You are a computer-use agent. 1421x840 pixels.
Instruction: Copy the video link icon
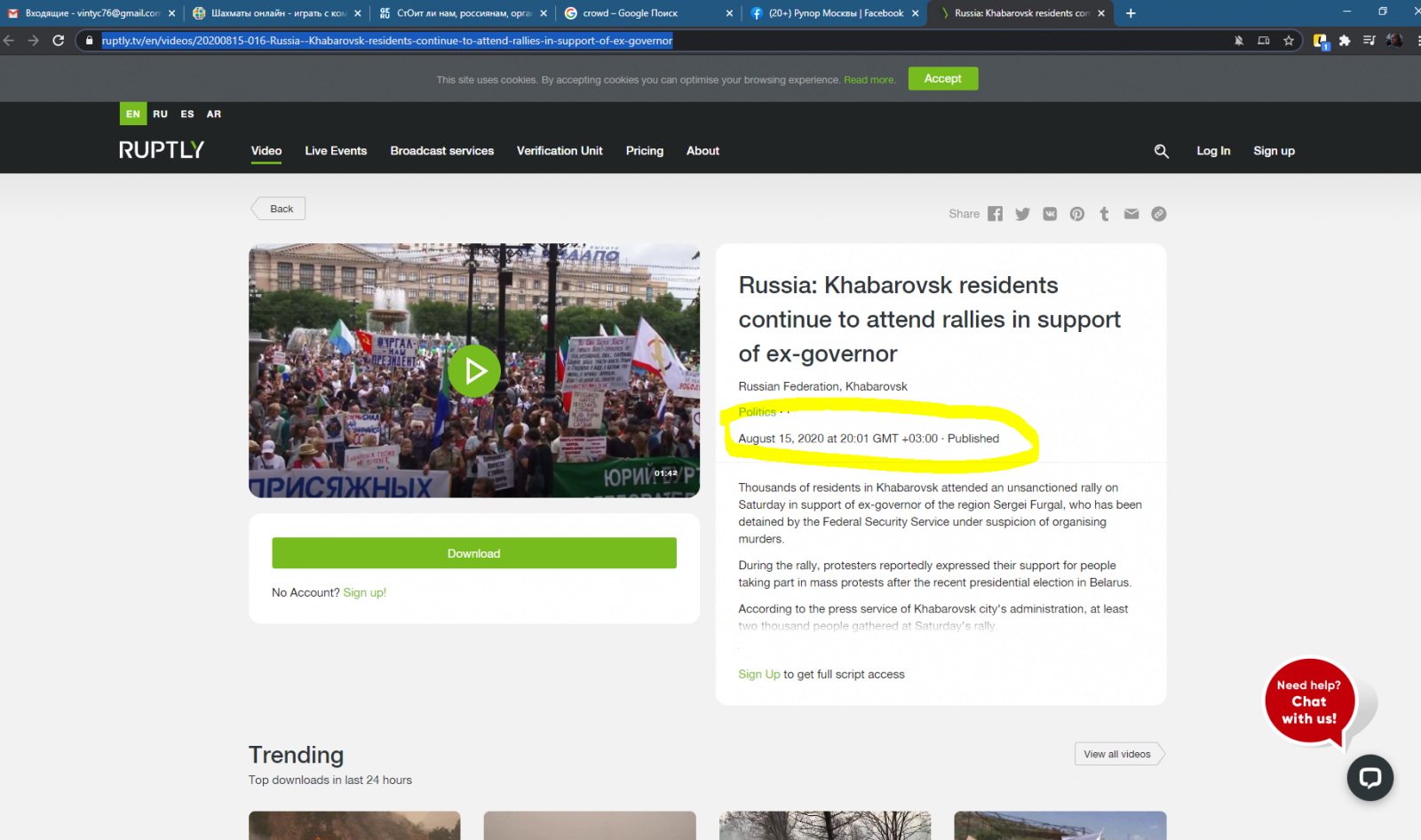click(1159, 214)
